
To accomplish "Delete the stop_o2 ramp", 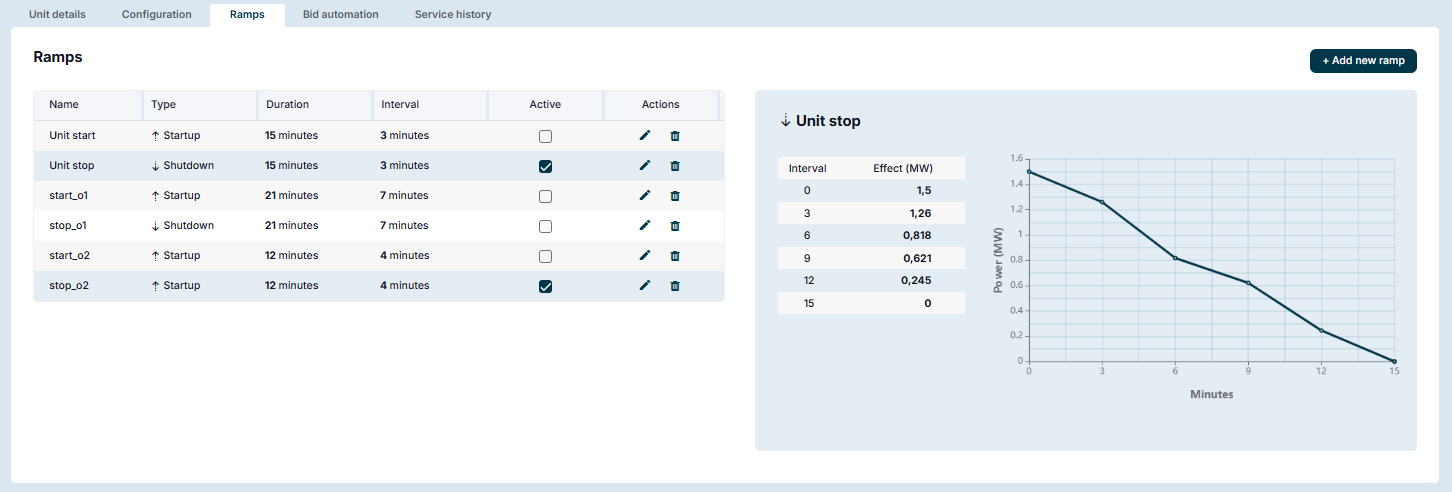I will click(675, 286).
